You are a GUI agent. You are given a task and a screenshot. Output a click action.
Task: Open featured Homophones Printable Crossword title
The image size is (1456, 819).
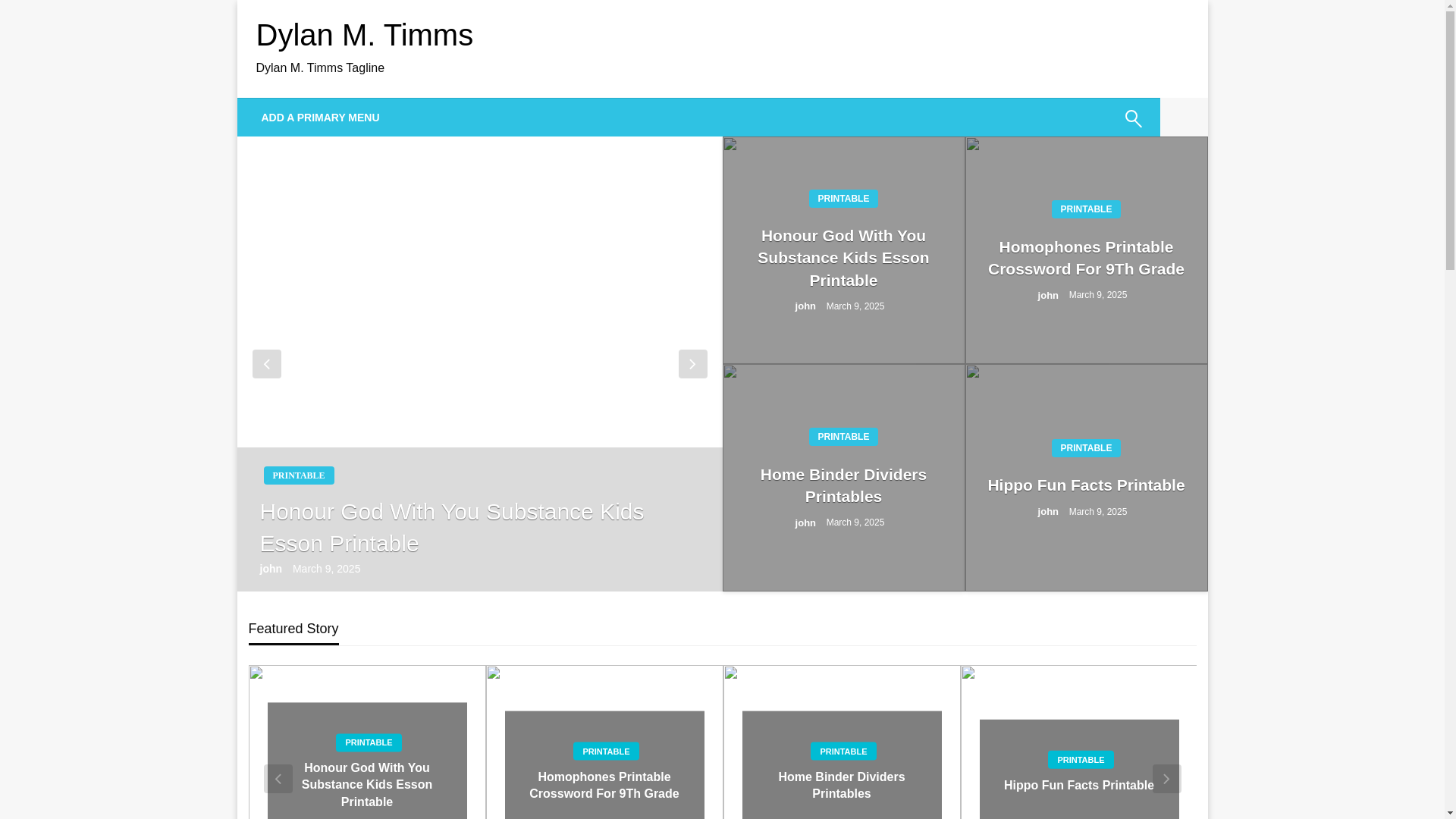604,785
